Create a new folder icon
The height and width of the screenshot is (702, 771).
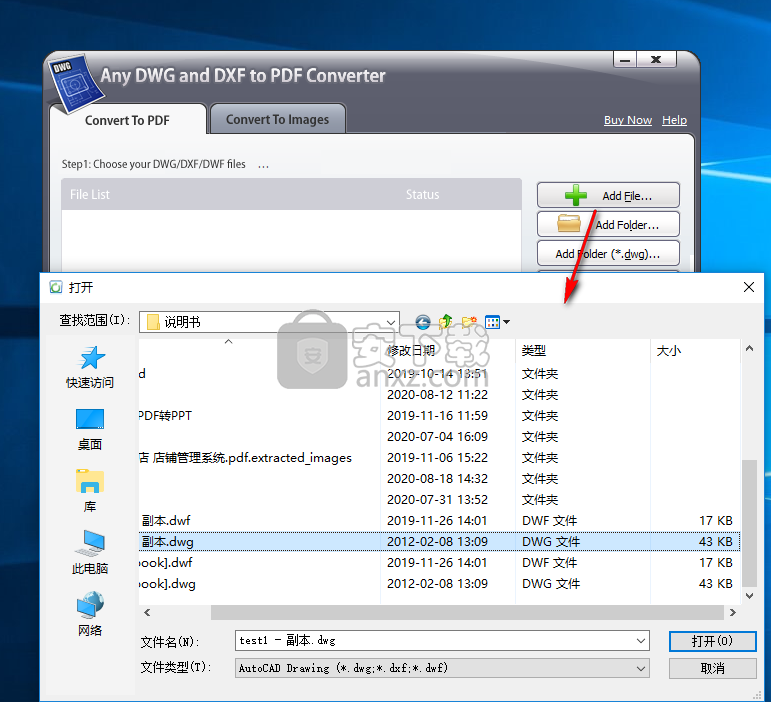click(469, 322)
